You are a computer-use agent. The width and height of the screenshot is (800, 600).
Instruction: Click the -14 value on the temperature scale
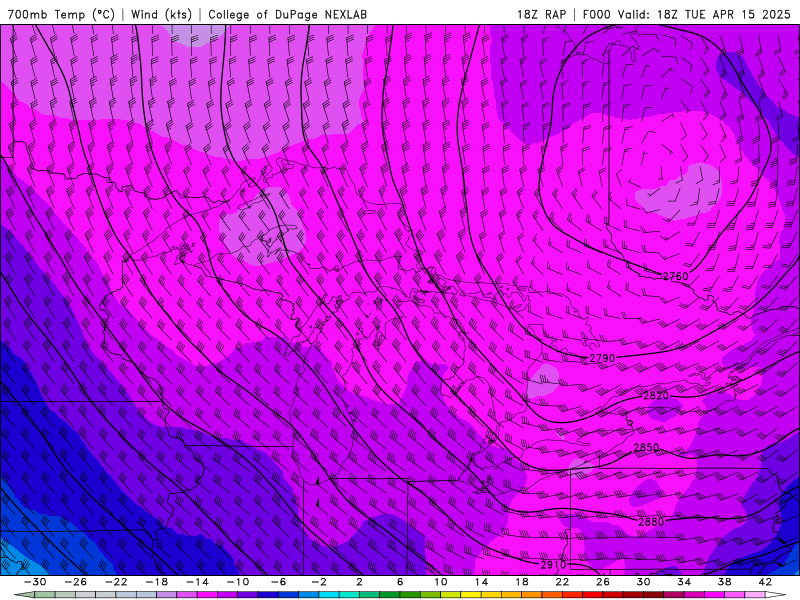coord(197,582)
